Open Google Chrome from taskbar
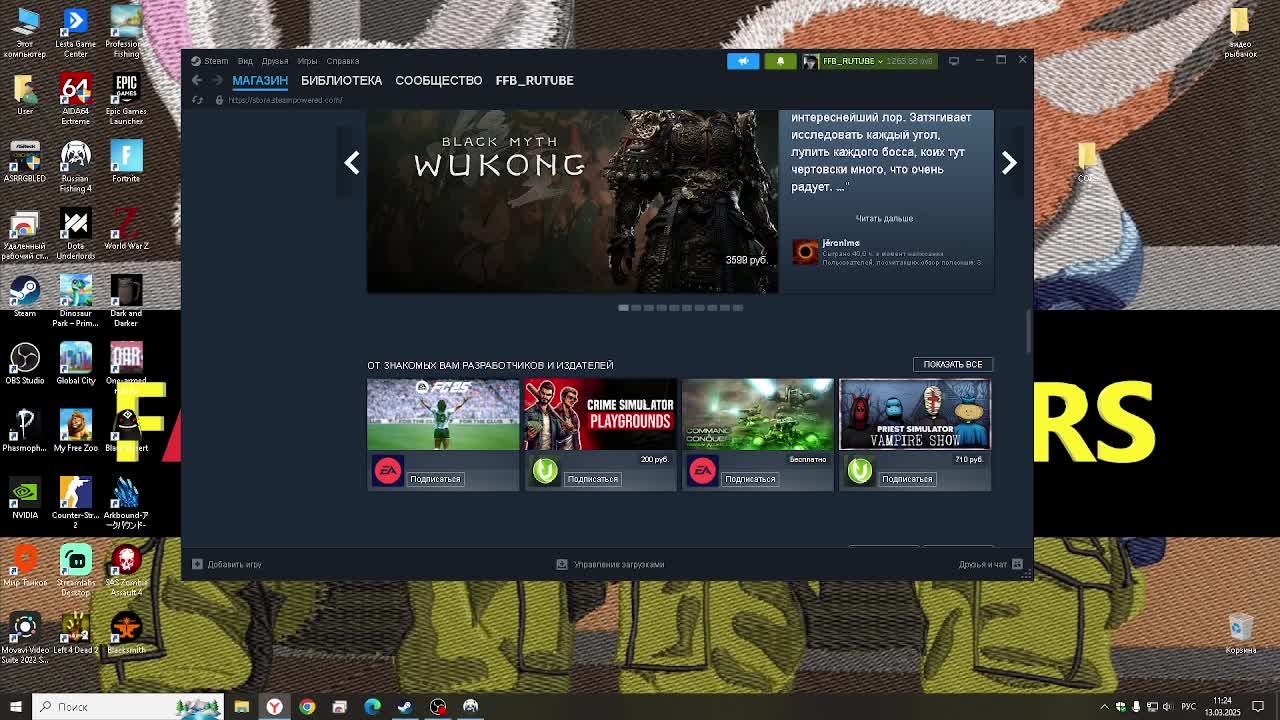 click(307, 707)
